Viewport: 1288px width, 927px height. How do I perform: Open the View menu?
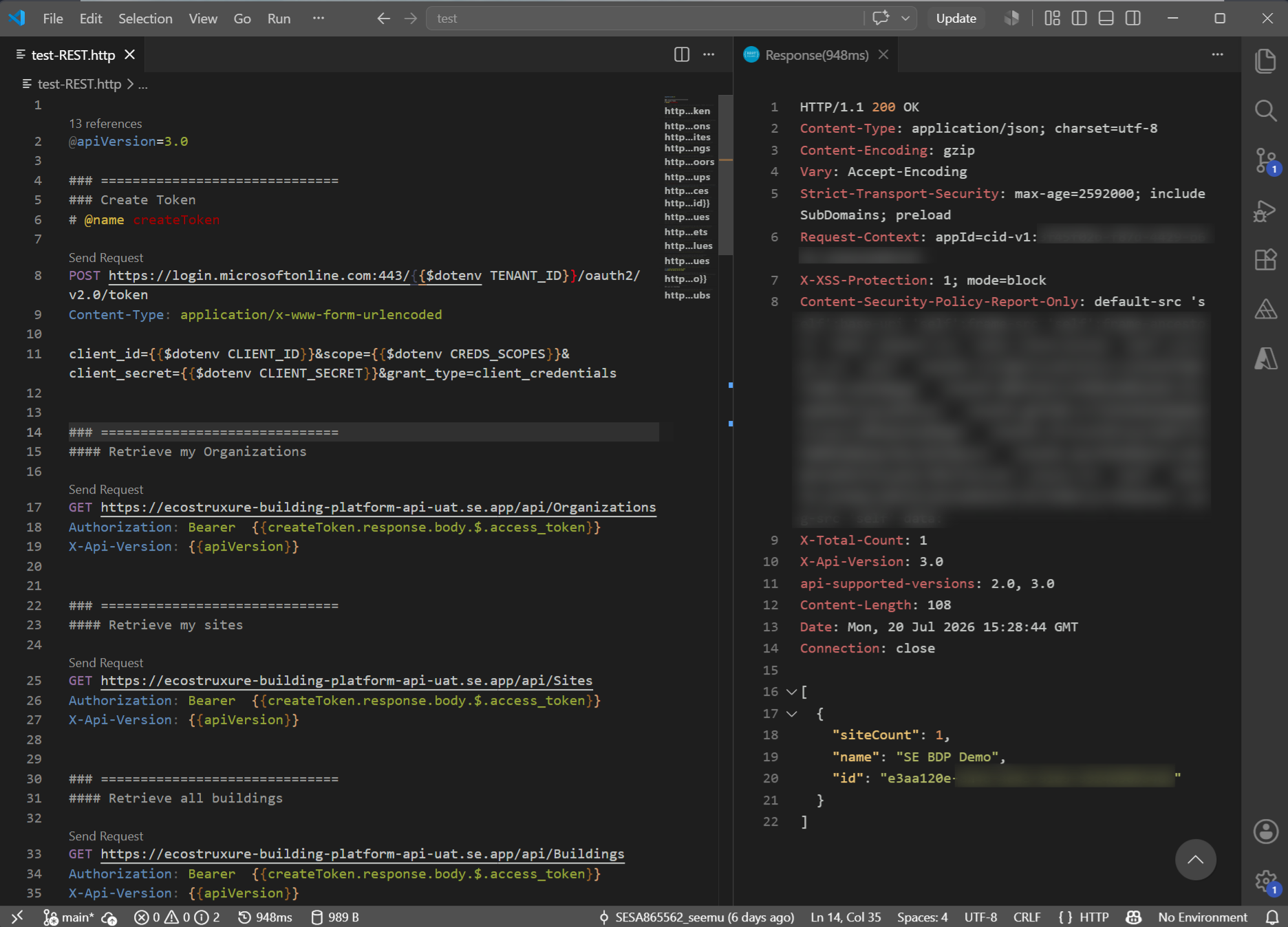pyautogui.click(x=203, y=19)
